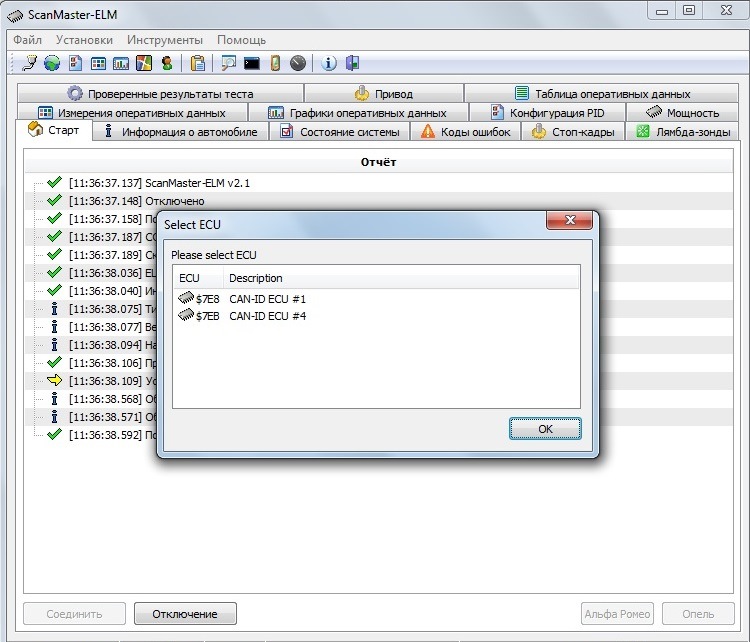Click the handheld device toolbar icon
This screenshot has width=750, height=642.
coord(275,63)
